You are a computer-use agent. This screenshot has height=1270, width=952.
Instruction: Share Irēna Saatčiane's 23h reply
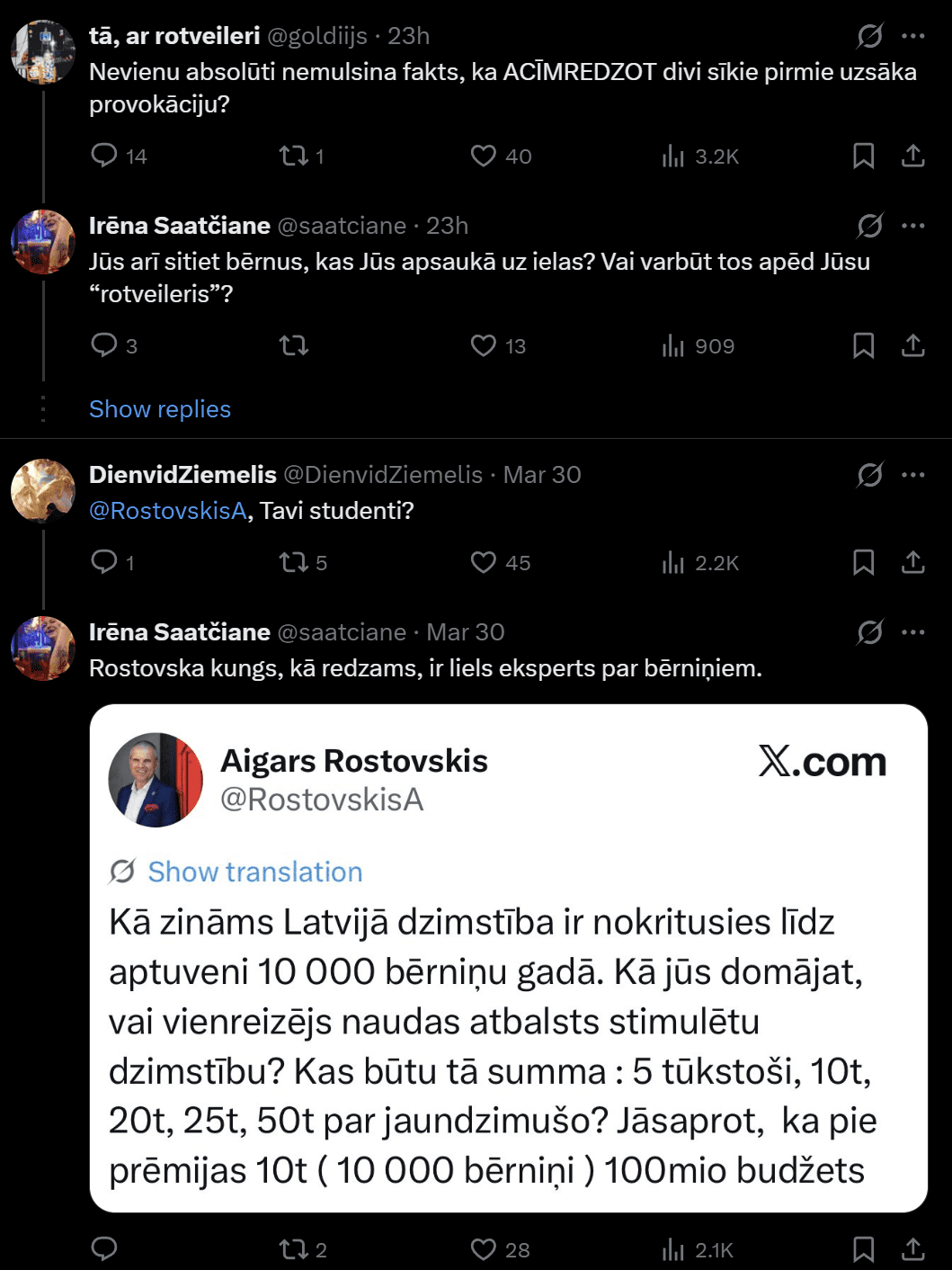(912, 345)
